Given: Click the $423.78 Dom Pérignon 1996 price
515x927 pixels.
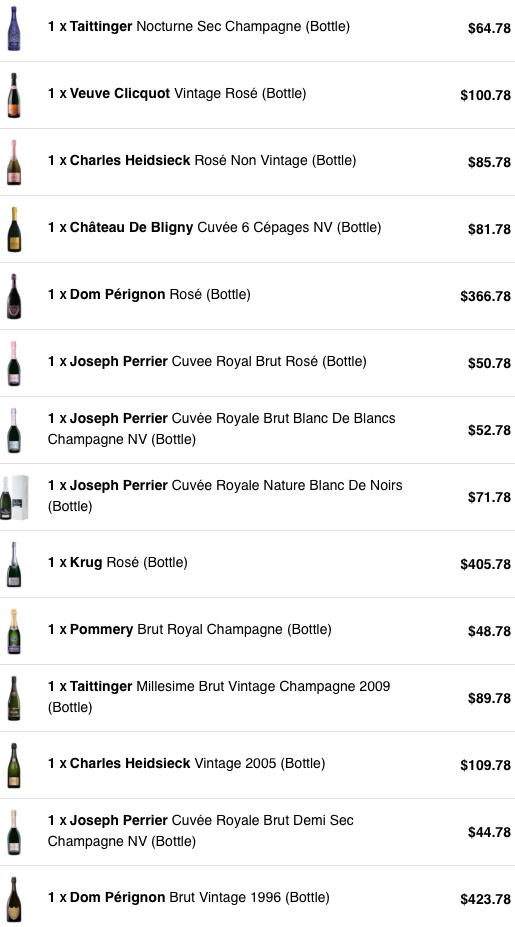Looking at the screenshot, I should click(x=485, y=899).
